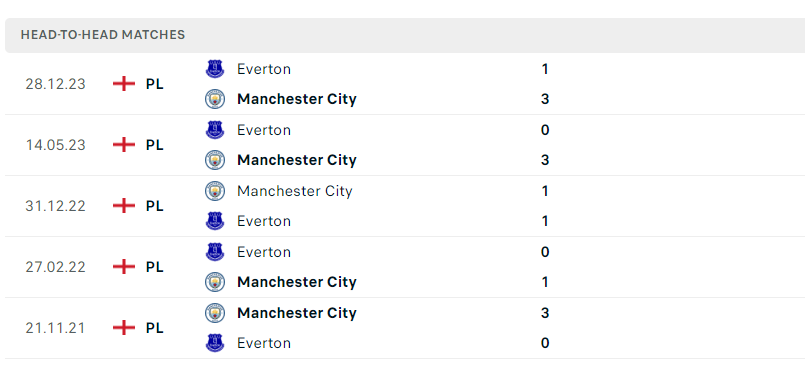
Task: Click Manchester City crest in 14.05.23 match
Action: tap(215, 160)
